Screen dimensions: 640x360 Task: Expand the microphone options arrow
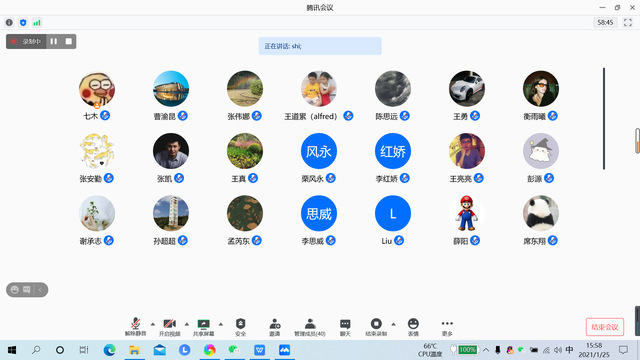pyautogui.click(x=153, y=324)
